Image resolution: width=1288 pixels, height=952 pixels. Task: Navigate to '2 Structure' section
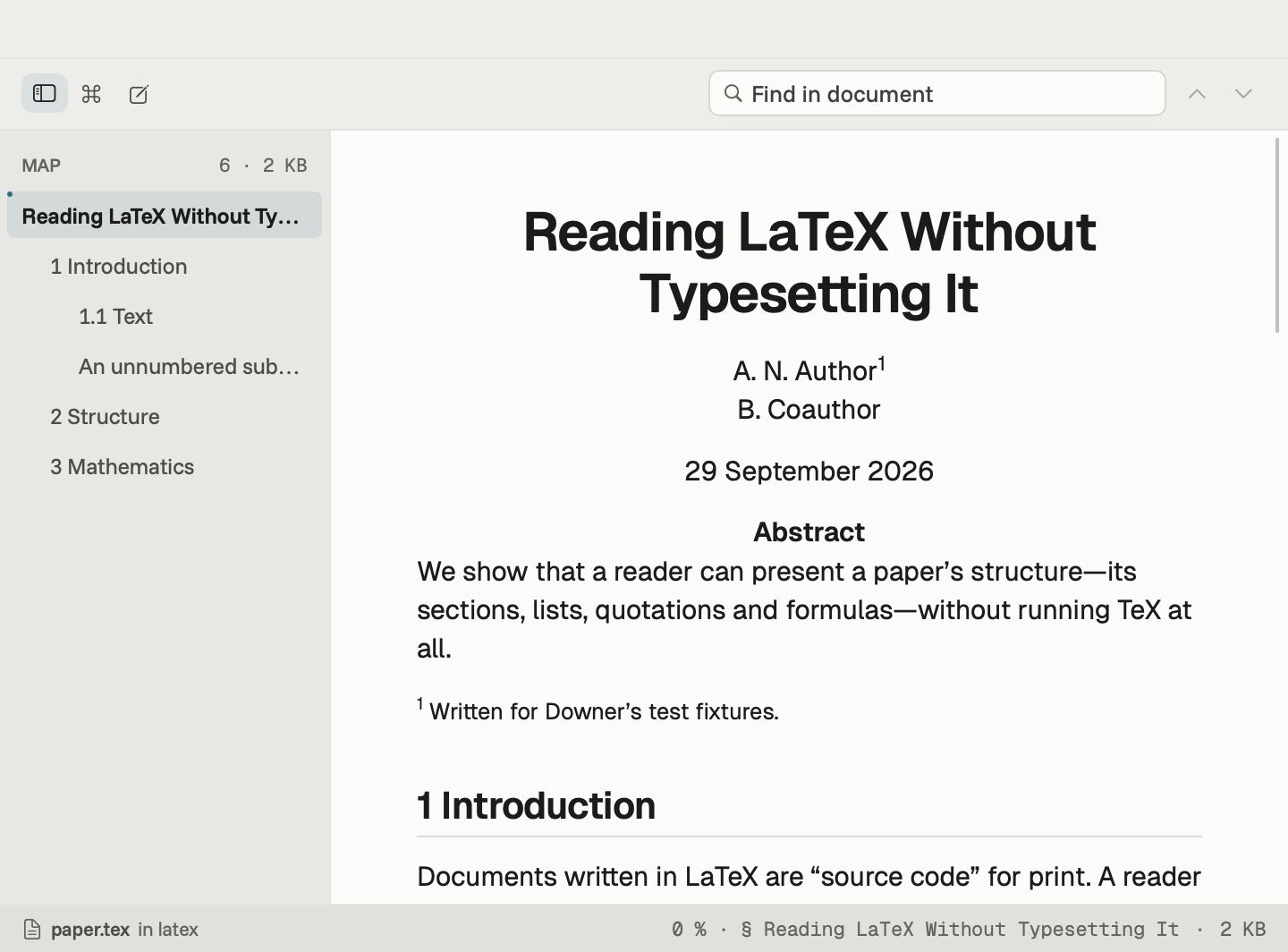pos(165,416)
